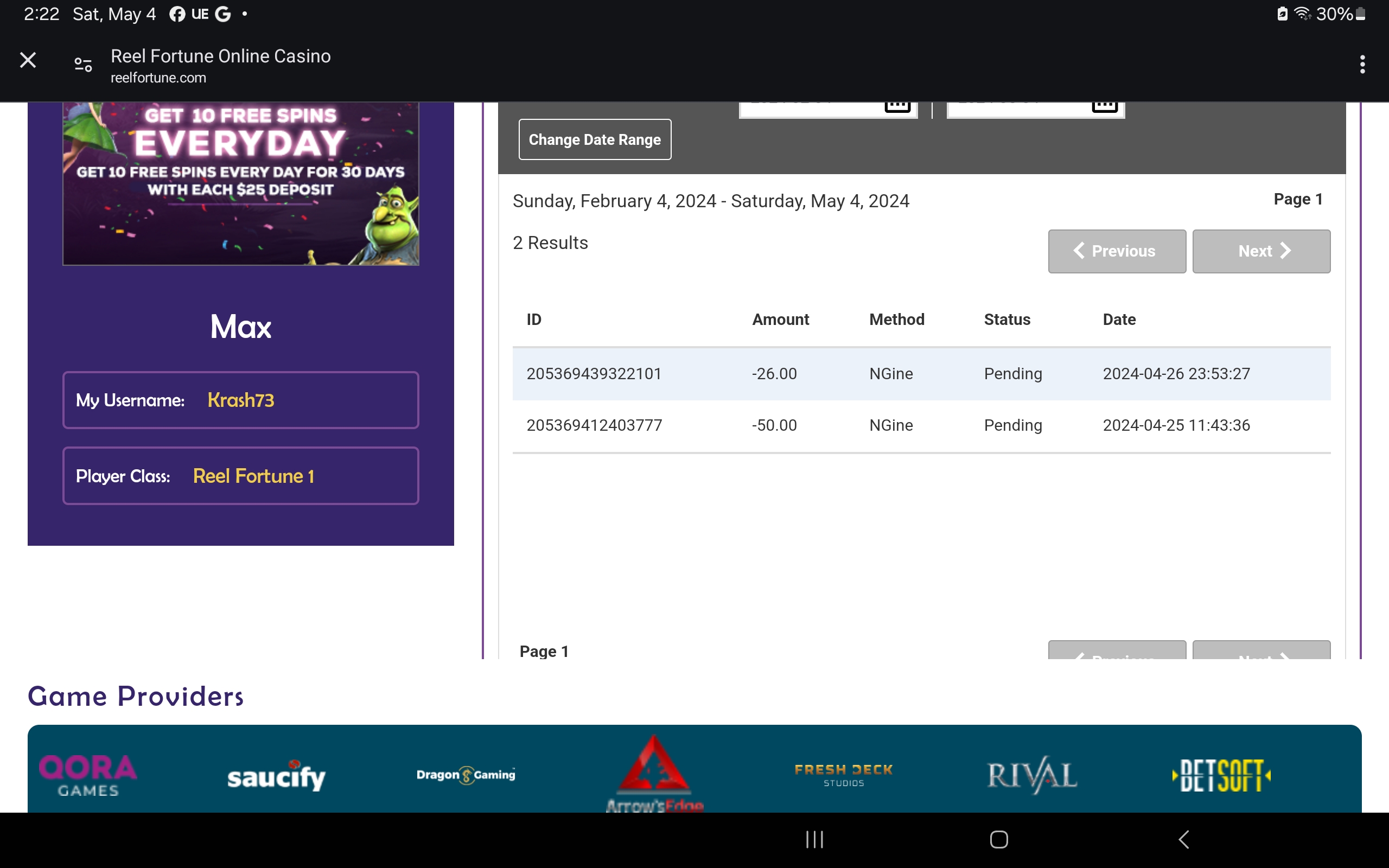Screen dimensions: 1389x868
Task: Select the ID column header
Action: tap(534, 320)
